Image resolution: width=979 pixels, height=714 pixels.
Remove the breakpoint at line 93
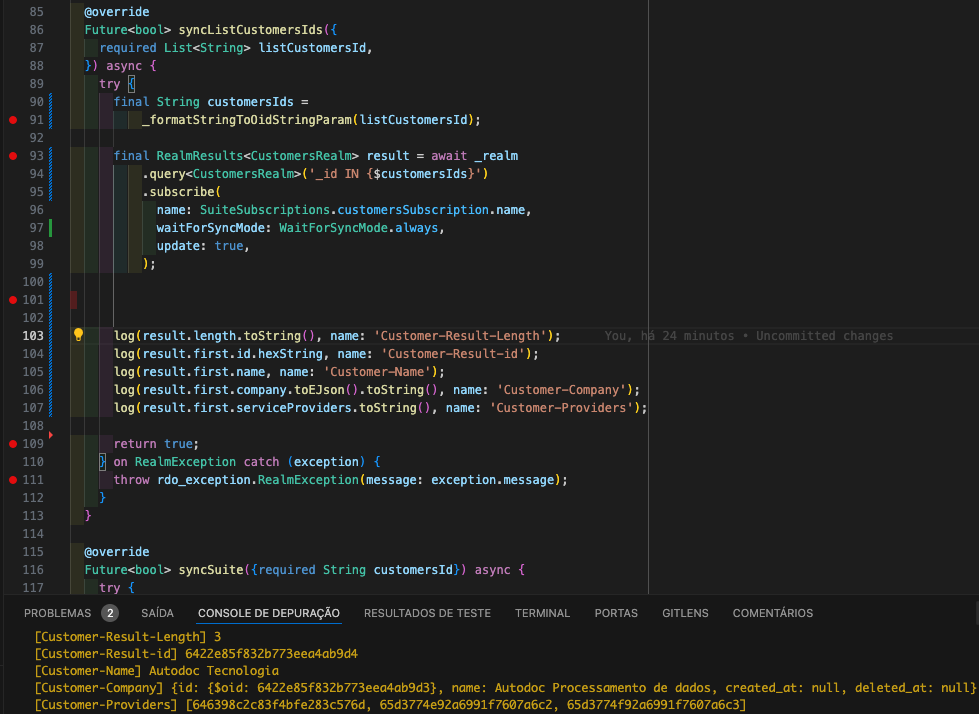tap(13, 156)
